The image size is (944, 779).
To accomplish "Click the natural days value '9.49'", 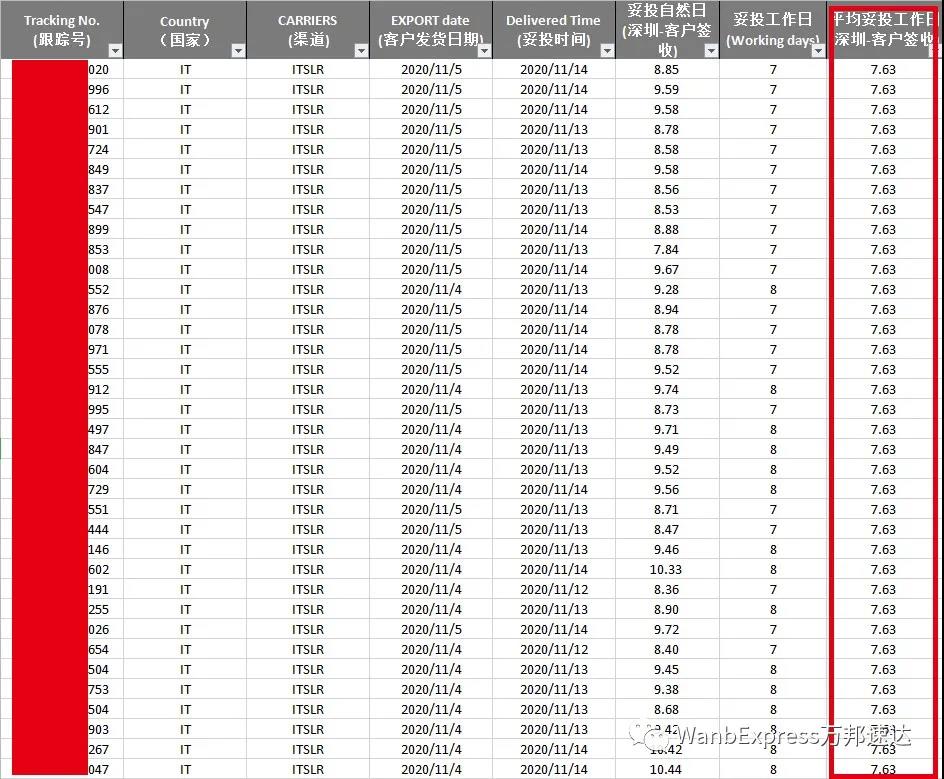I will pyautogui.click(x=666, y=450).
